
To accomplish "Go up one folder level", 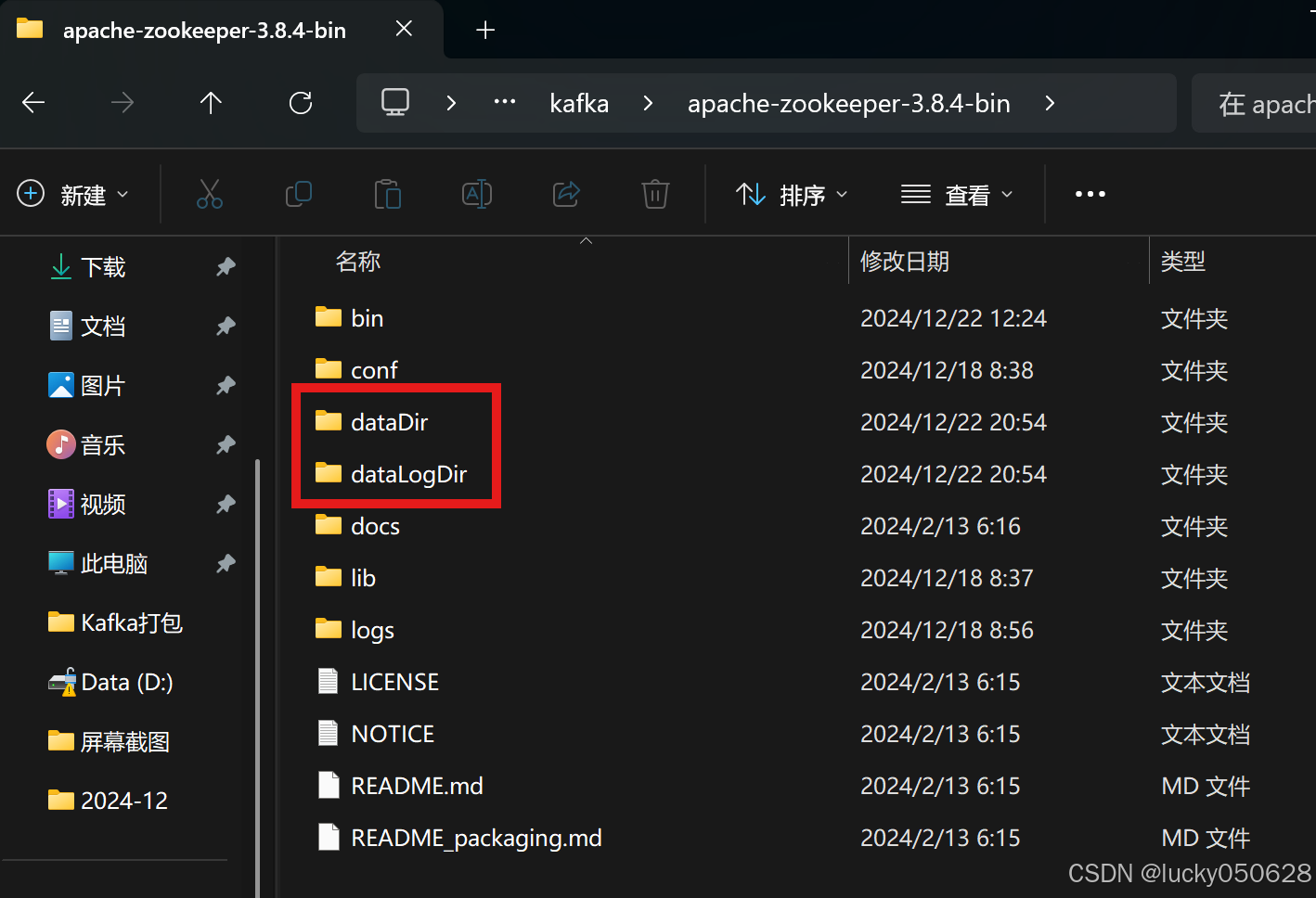I will pos(211,103).
